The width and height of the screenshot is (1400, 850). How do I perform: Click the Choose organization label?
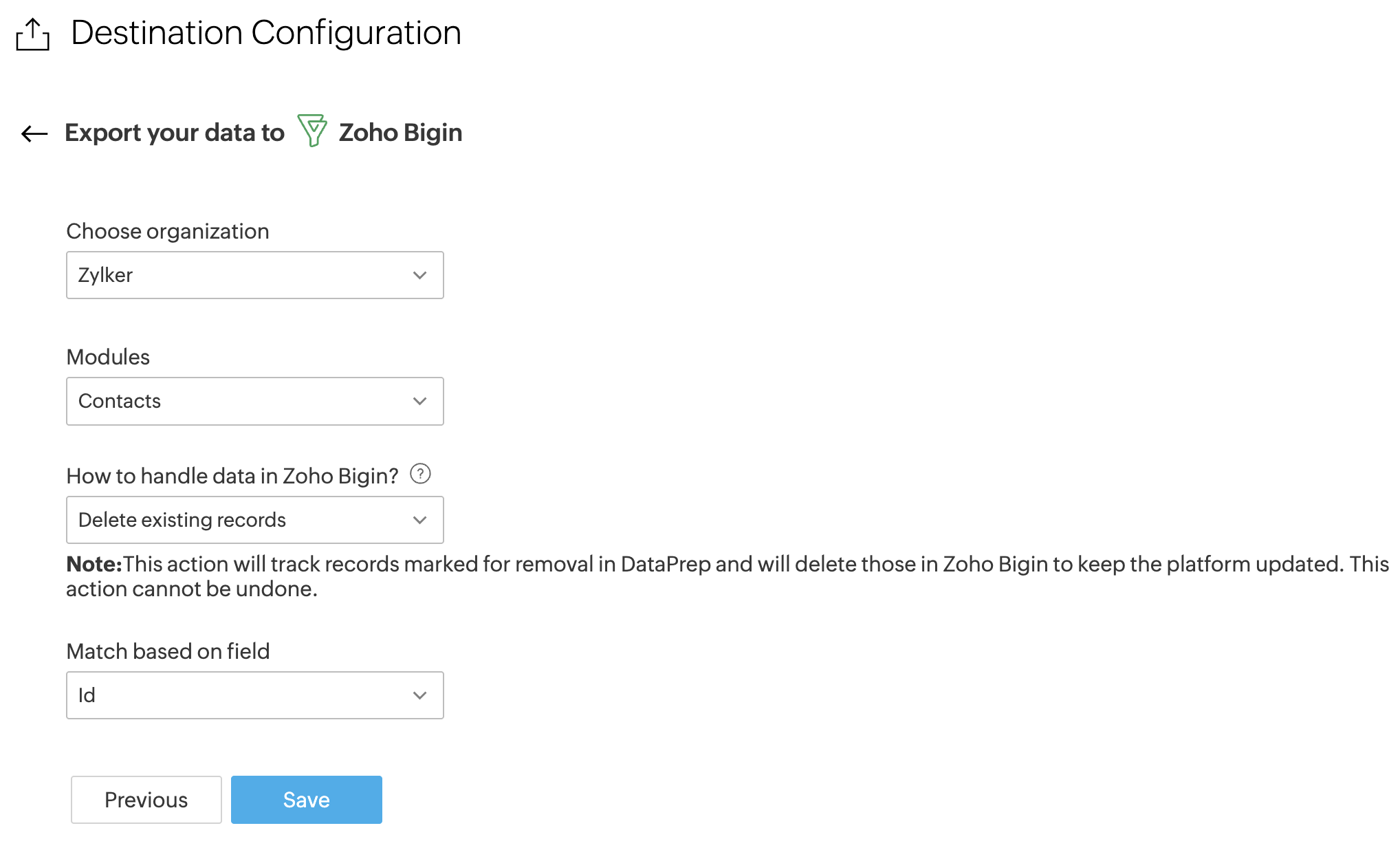click(x=168, y=231)
